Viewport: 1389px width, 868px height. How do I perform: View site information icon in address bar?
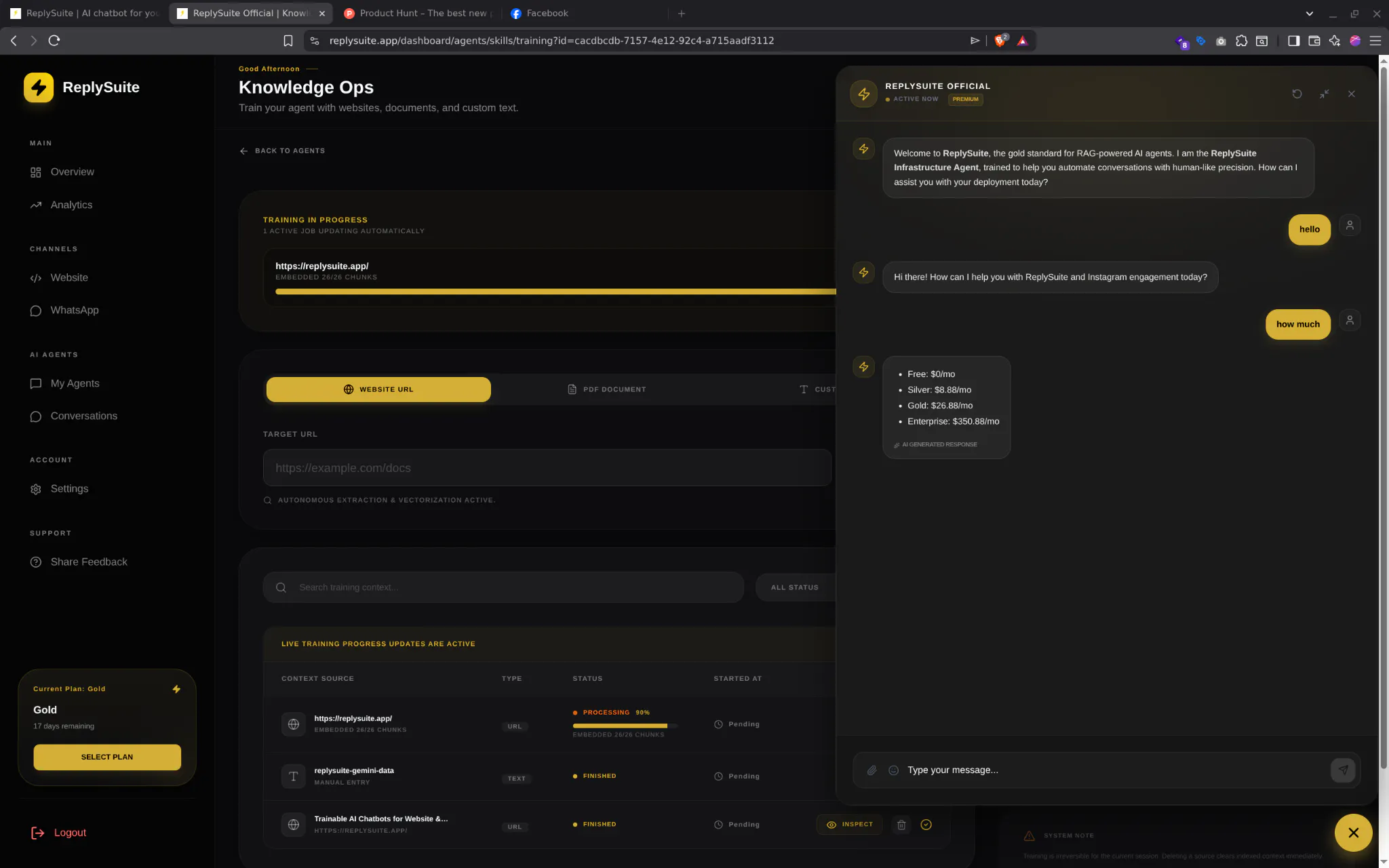point(314,41)
